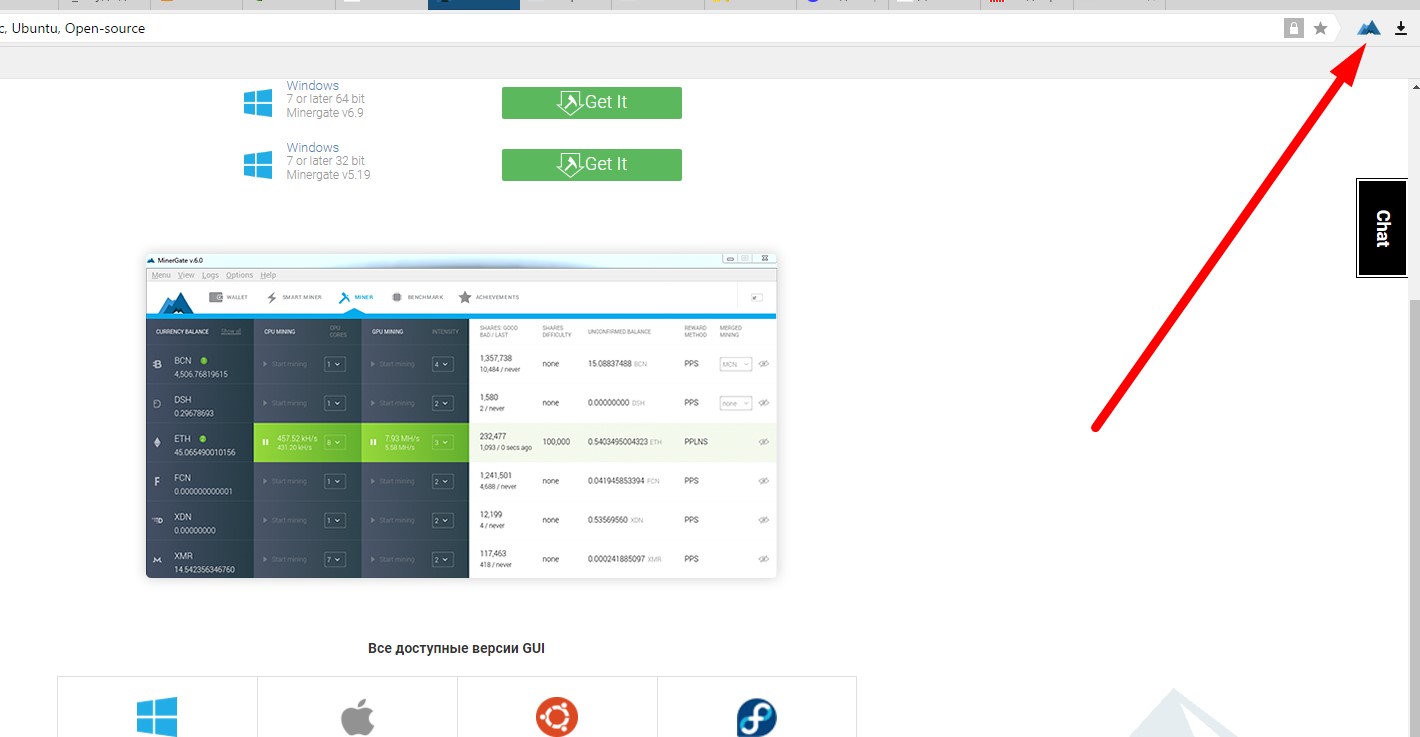Select the Ubuntu logo in GUI versions

click(x=557, y=717)
